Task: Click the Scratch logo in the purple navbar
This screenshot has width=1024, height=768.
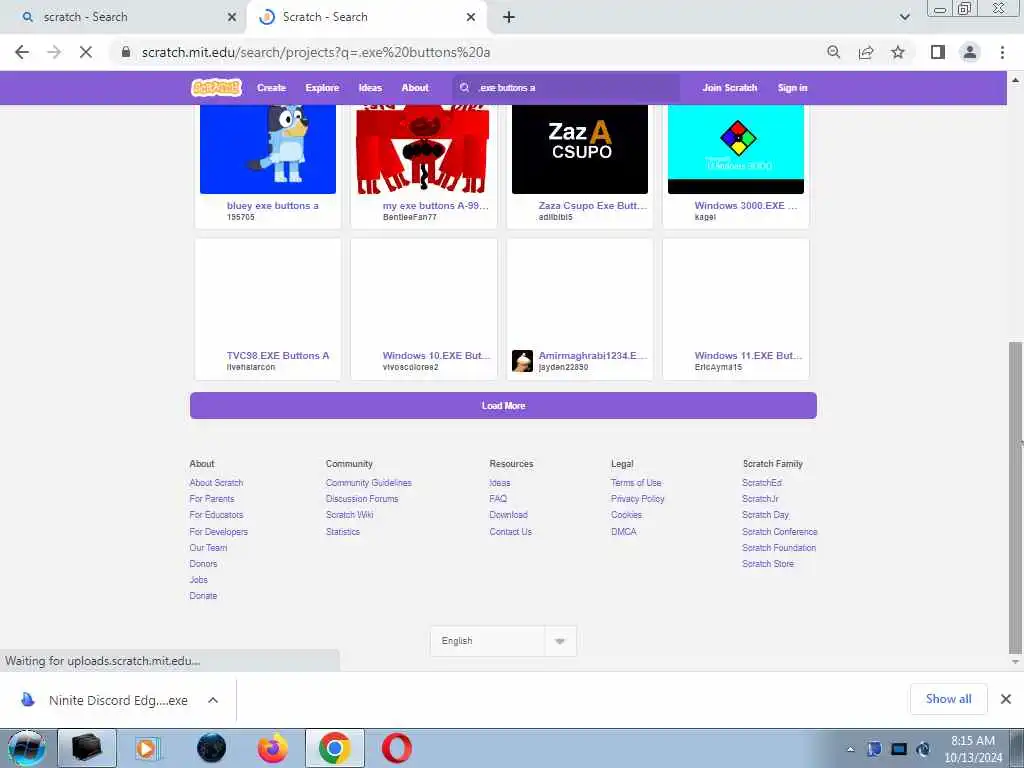Action: [216, 88]
